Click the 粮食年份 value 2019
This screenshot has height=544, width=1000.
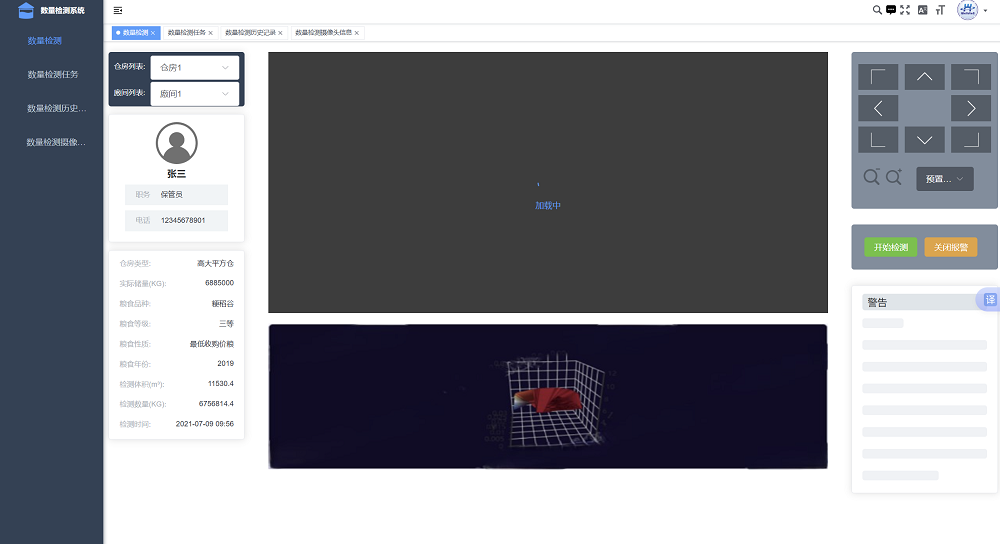226,364
